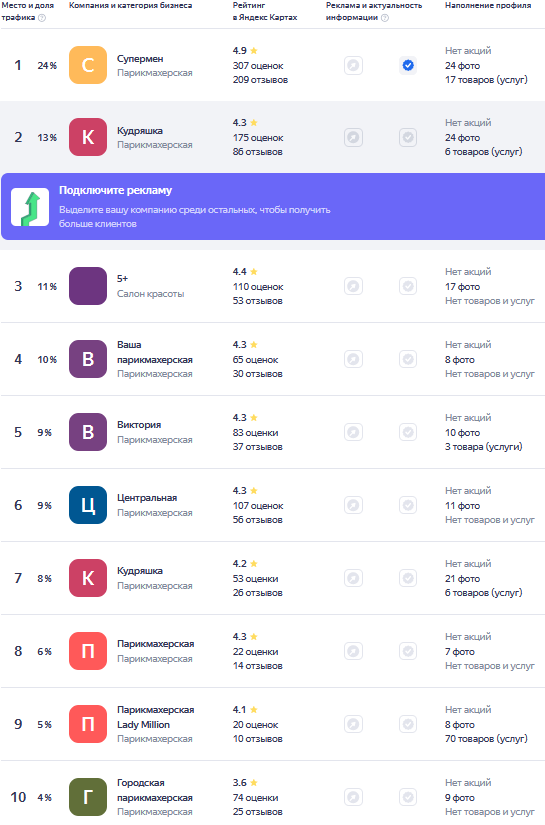This screenshot has width=545, height=825.
Task: Open the Супермен company name
Action: click(140, 59)
